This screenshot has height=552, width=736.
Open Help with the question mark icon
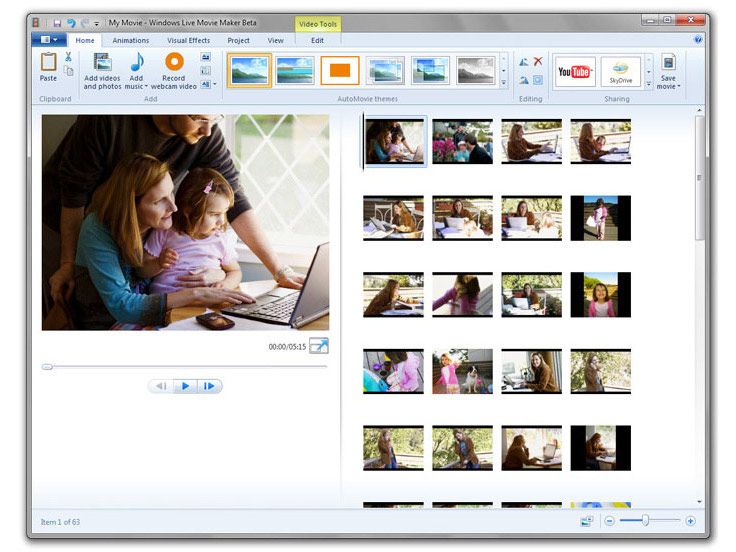click(698, 40)
